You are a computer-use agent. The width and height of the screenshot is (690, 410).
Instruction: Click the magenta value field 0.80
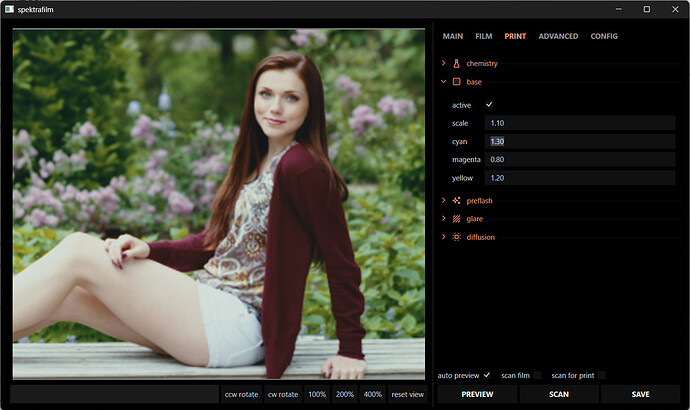click(x=580, y=160)
